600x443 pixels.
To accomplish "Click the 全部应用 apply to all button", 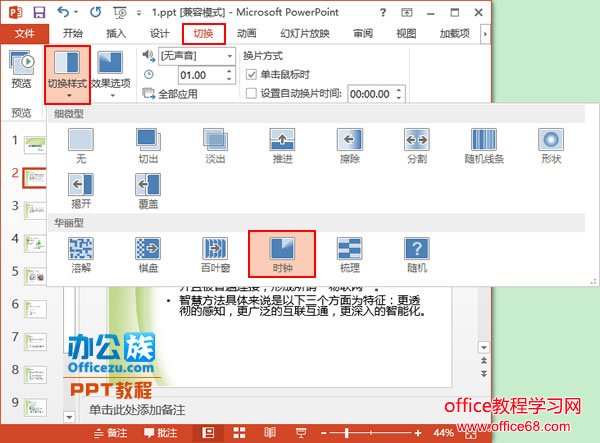I will point(170,94).
